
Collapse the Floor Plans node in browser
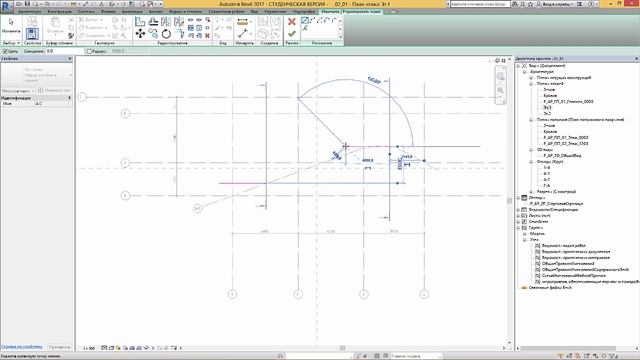tap(531, 84)
